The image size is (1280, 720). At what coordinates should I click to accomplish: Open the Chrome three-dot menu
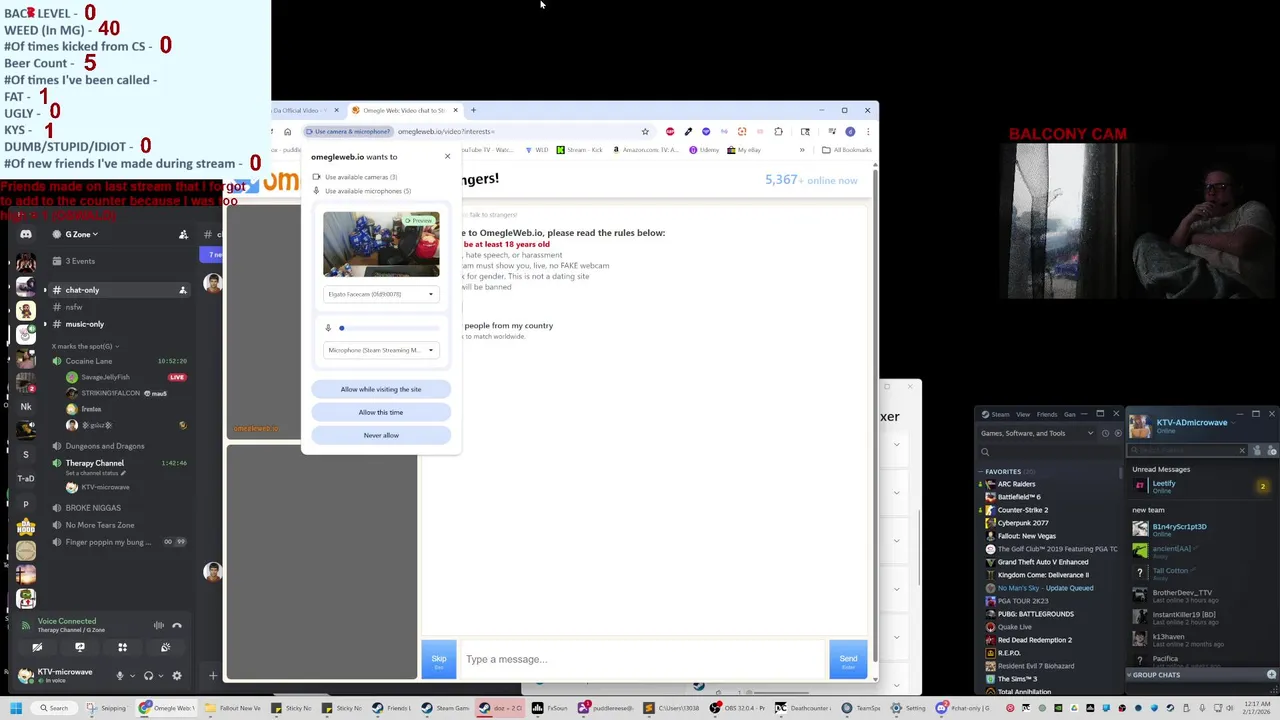867,131
